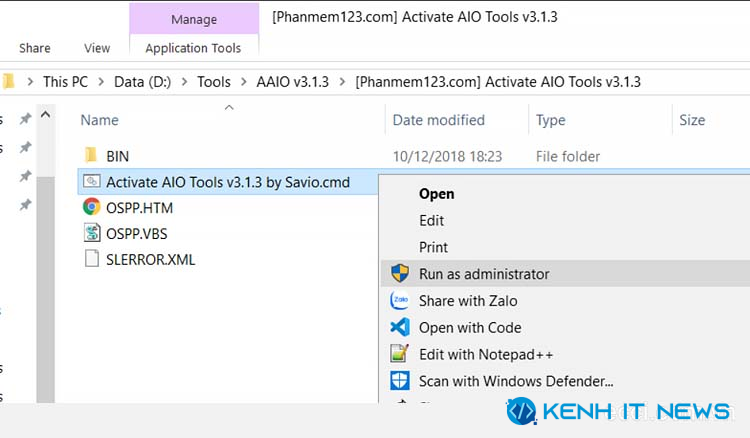Open the Application Tools tab
The height and width of the screenshot is (438, 750).
(193, 48)
